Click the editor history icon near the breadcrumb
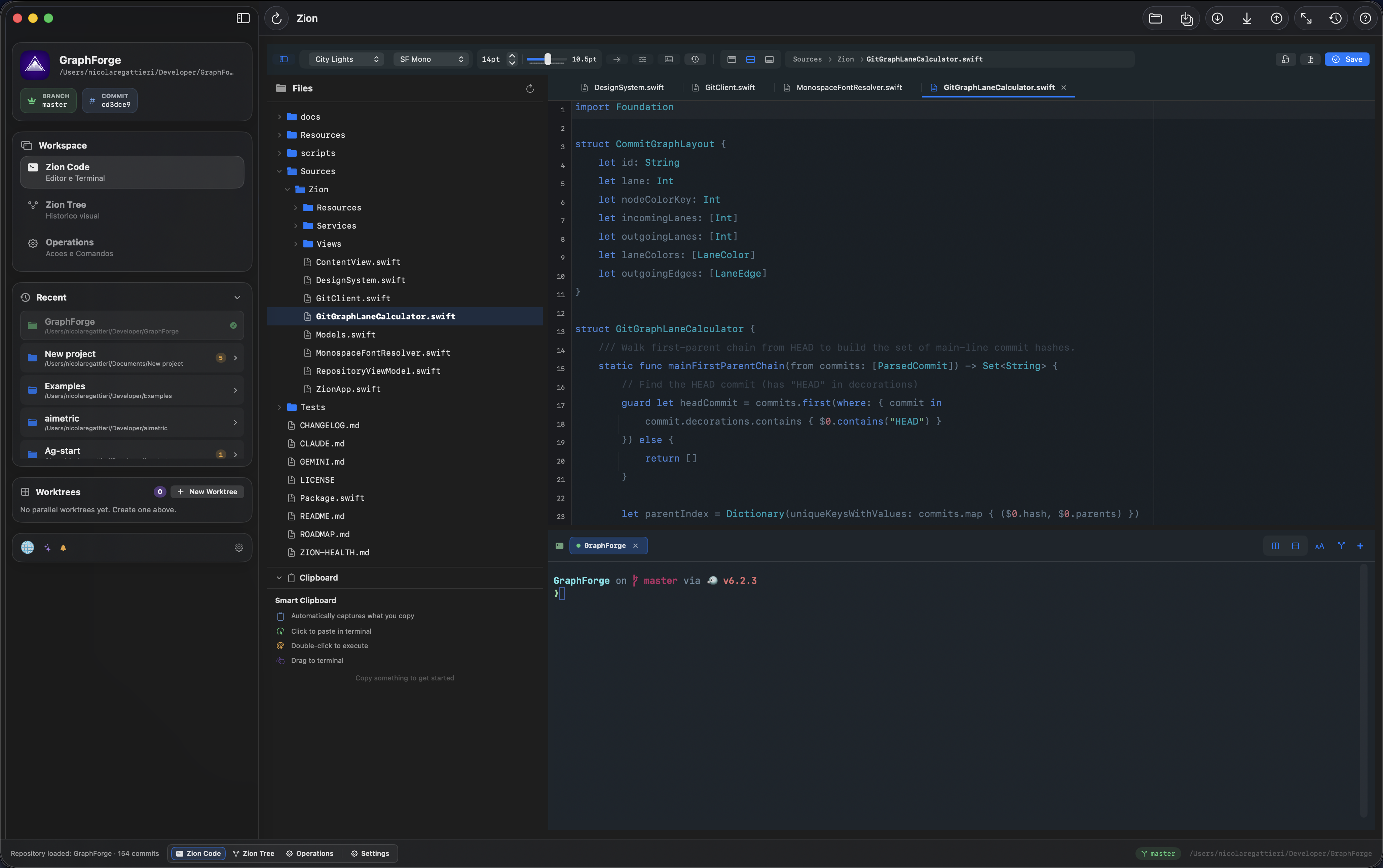1383x868 pixels. (695, 59)
